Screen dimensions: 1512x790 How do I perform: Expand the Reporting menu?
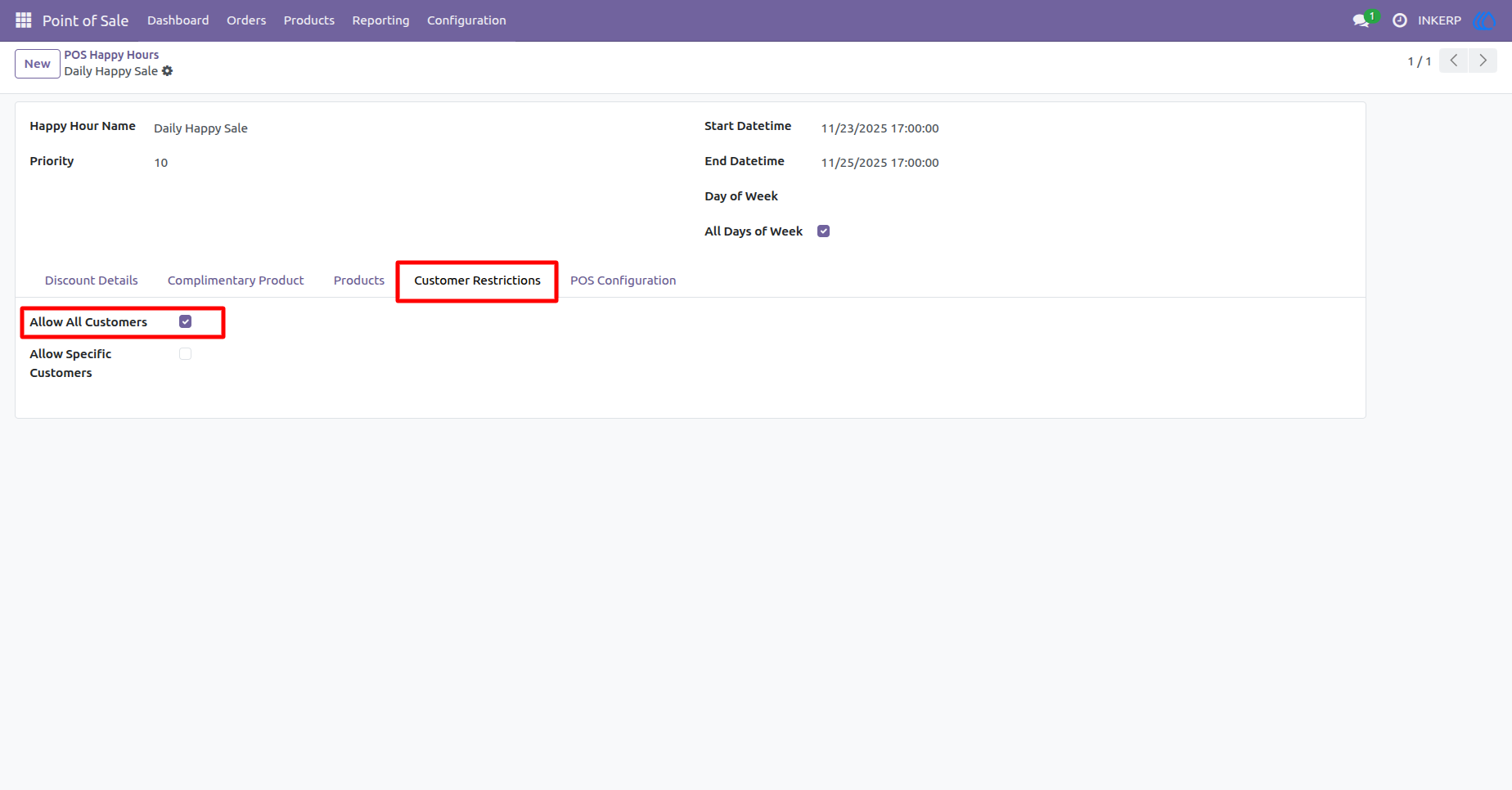(x=380, y=20)
